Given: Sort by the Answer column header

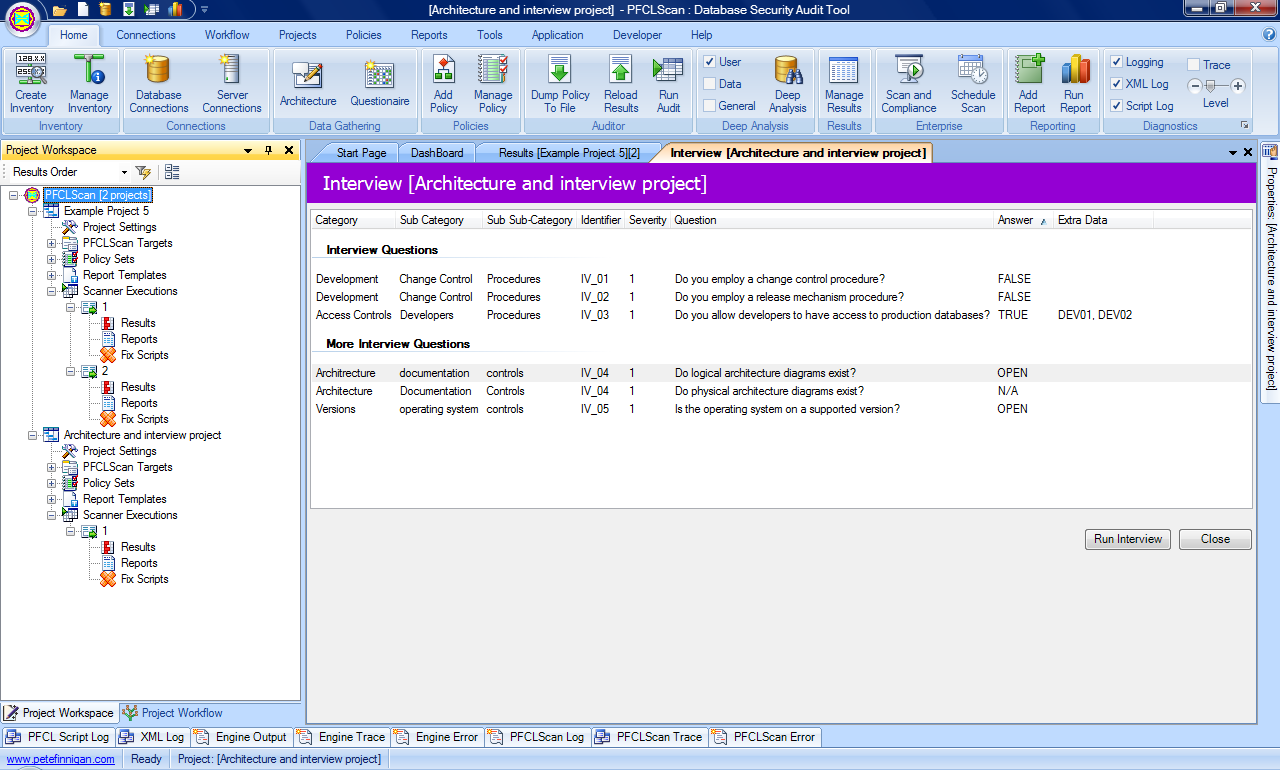Looking at the screenshot, I should click(1023, 220).
